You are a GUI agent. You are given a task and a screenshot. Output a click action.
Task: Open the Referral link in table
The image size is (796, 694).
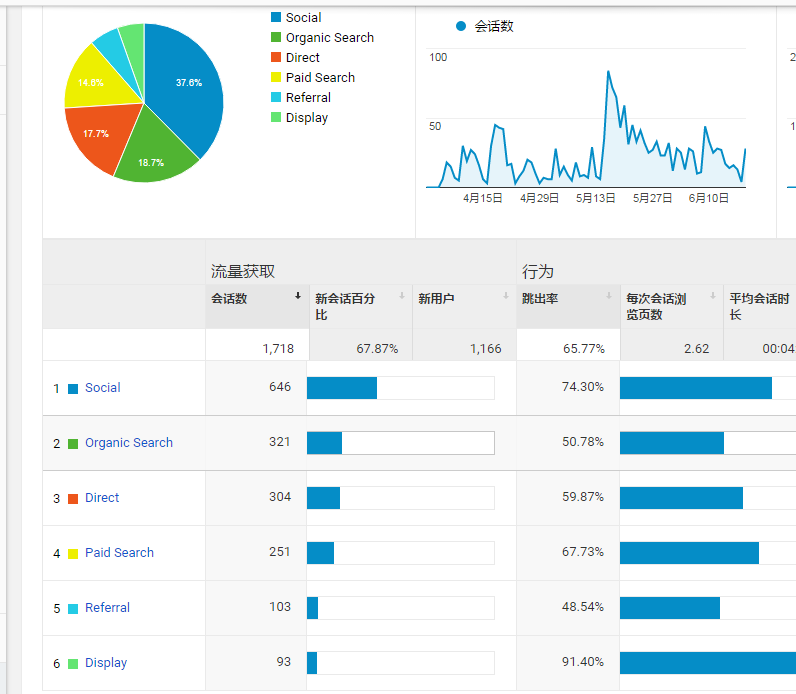(107, 608)
